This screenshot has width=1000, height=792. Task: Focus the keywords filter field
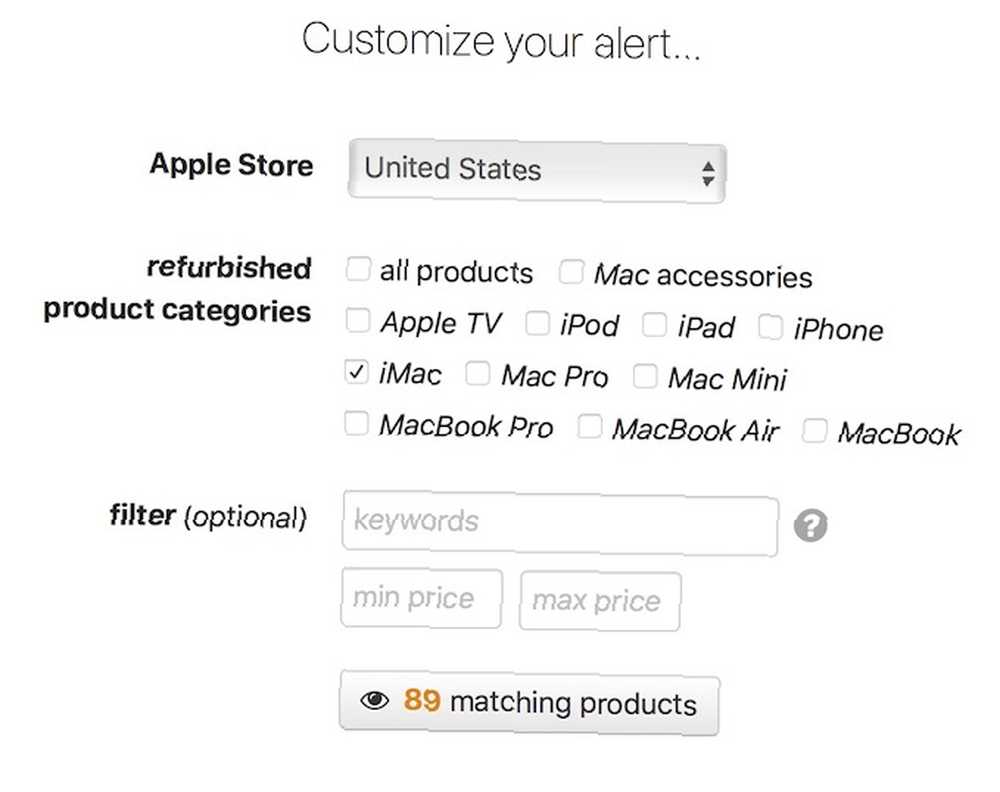point(561,523)
